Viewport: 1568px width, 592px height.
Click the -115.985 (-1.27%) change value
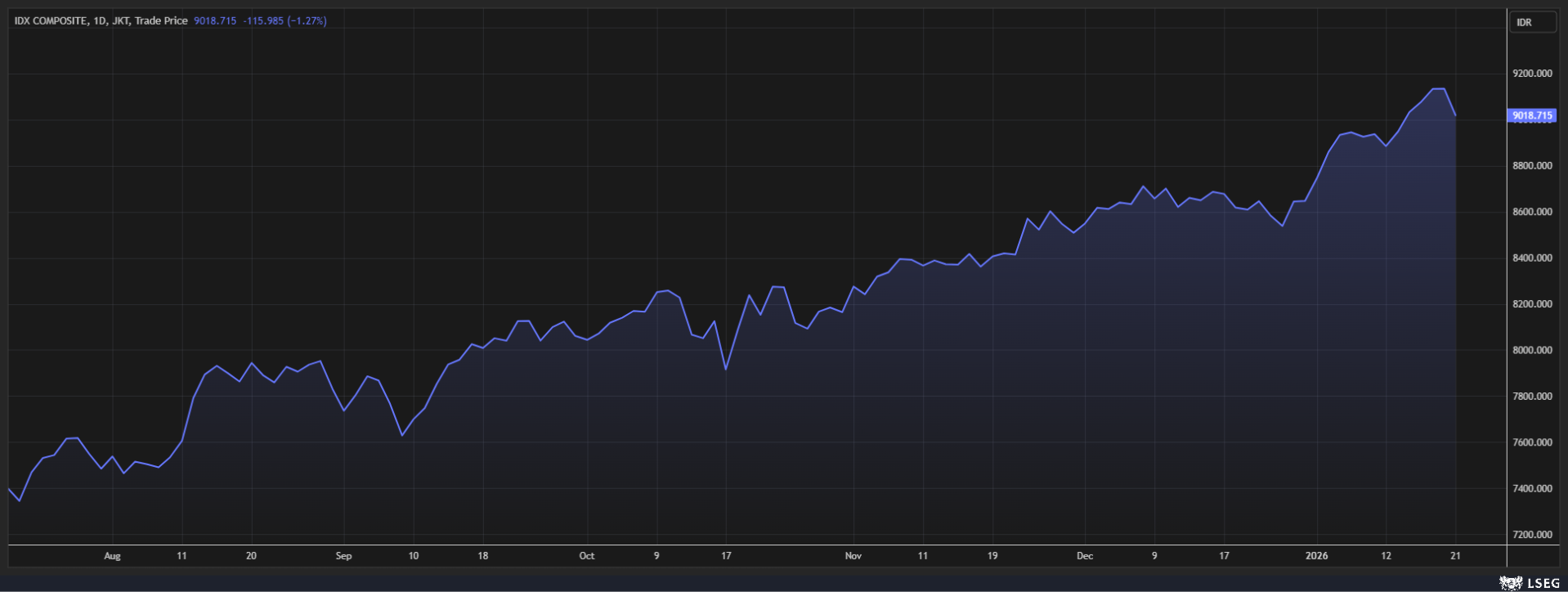(284, 20)
